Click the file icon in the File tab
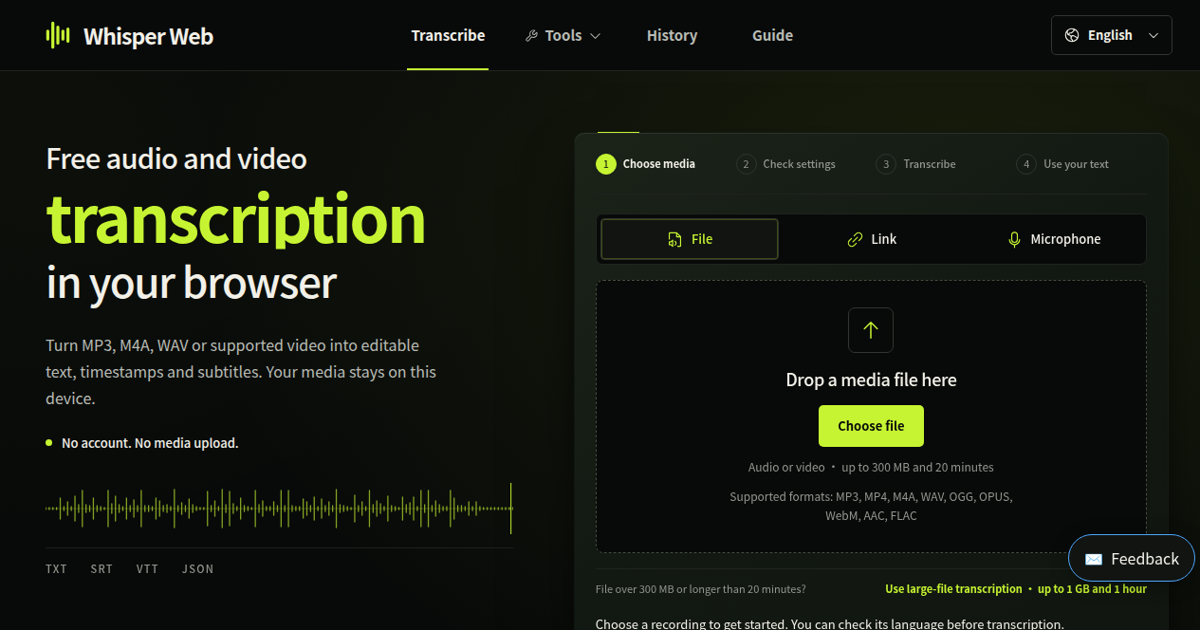Image resolution: width=1200 pixels, height=630 pixels. 674,240
